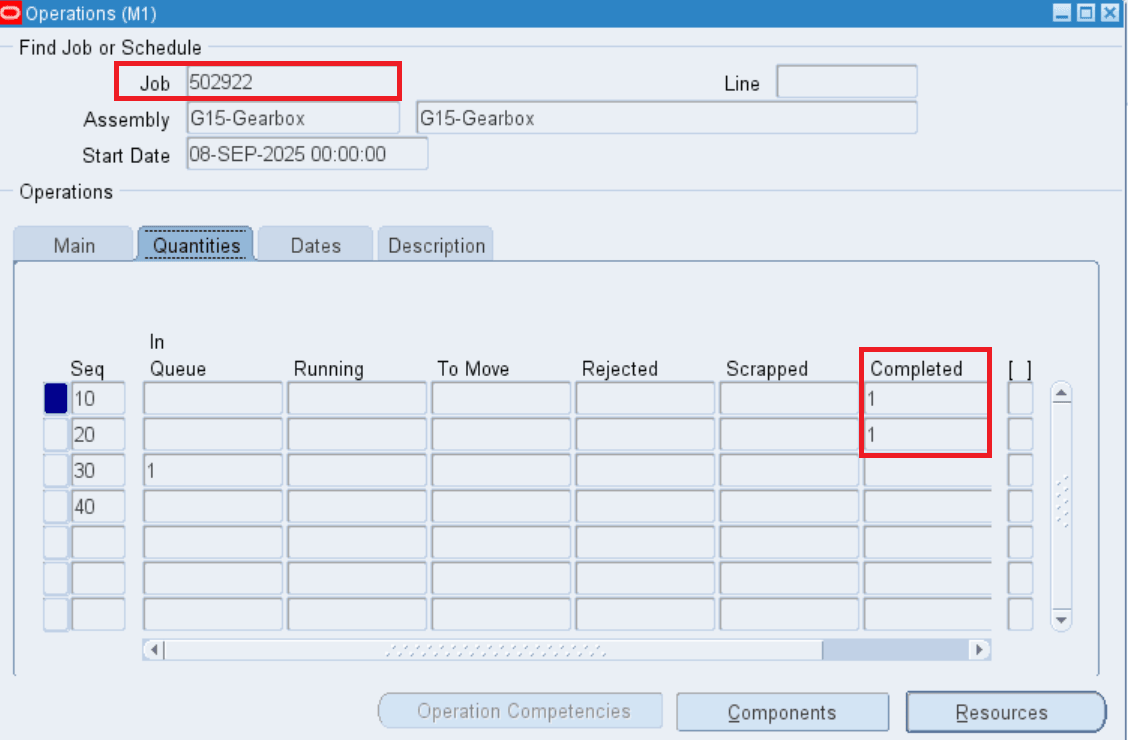The image size is (1128, 740).
Task: Click the horizontal scrollbar left arrow
Action: point(153,650)
